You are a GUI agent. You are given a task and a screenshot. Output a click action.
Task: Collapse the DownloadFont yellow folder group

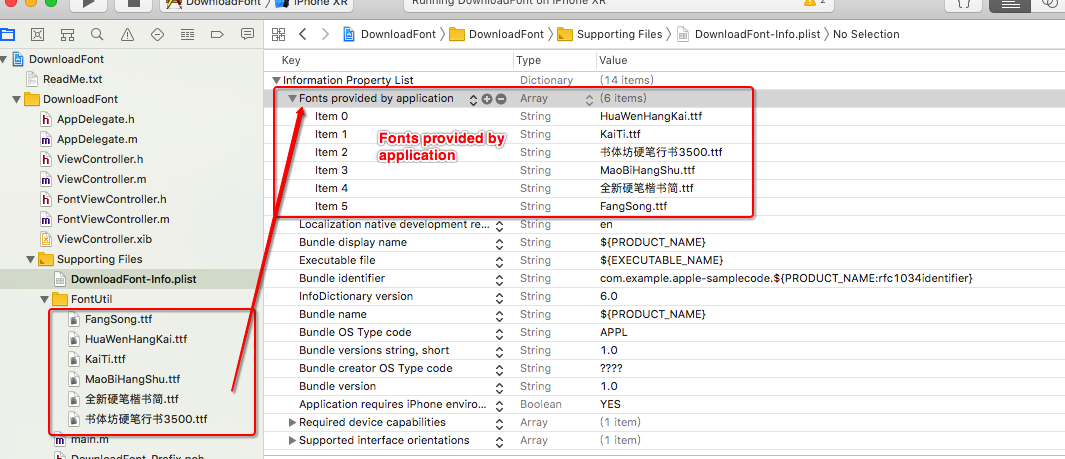tap(16, 99)
